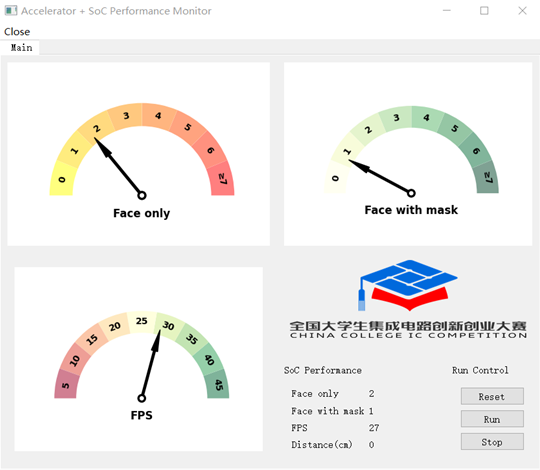Click the China College IC Competition logo
Viewport: 540px width, 470px height.
tap(408, 299)
